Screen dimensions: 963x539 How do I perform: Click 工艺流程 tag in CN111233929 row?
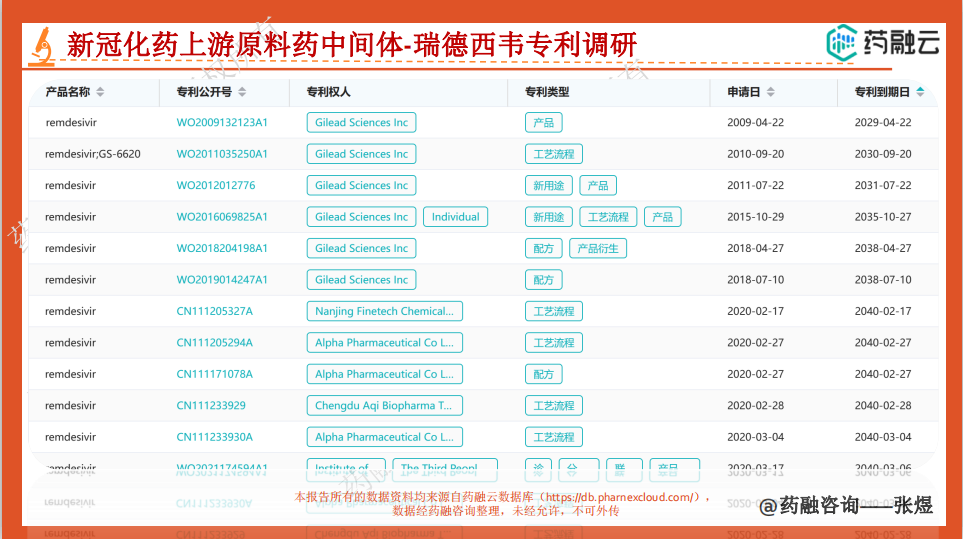point(553,406)
